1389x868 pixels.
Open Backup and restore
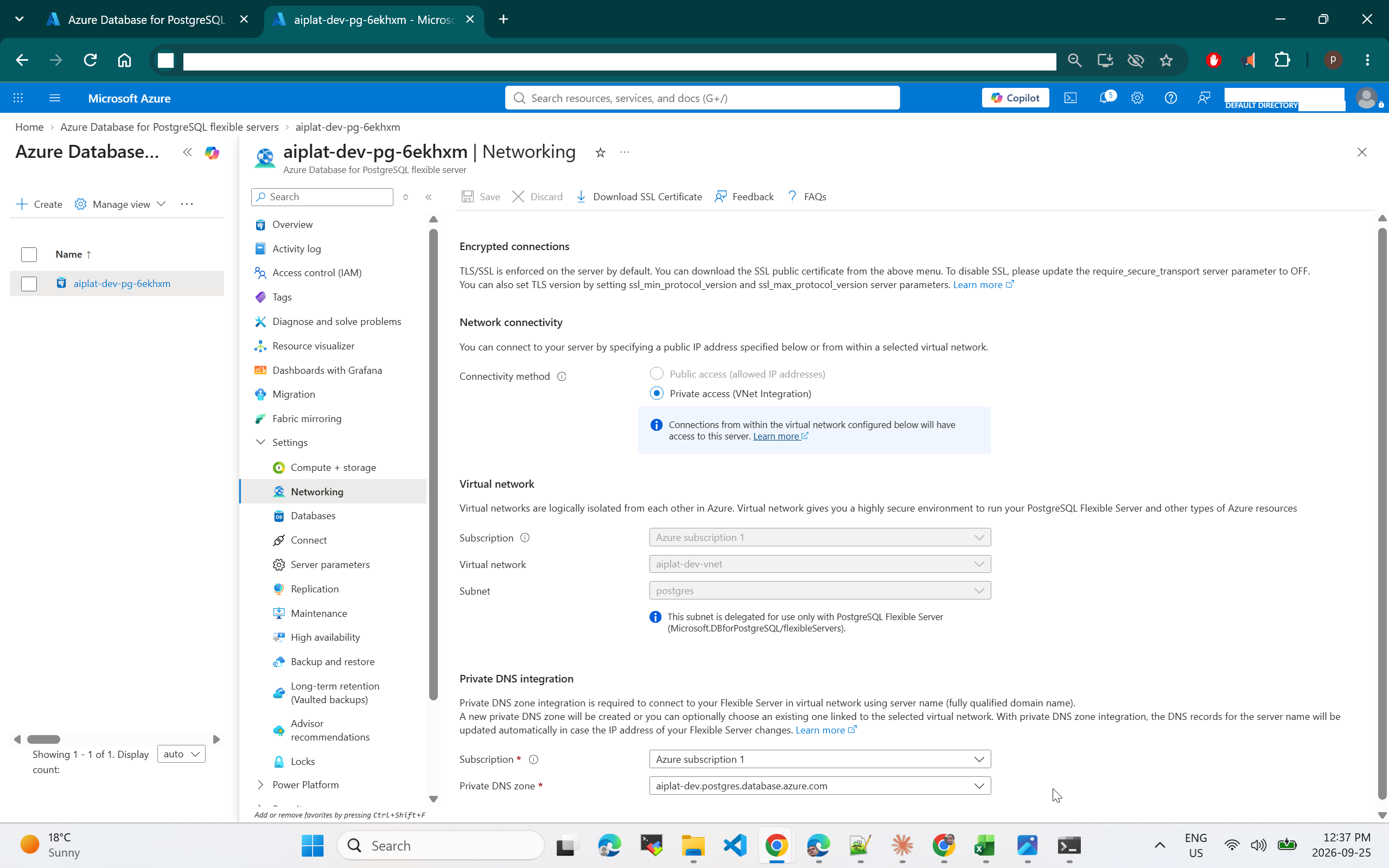332,662
